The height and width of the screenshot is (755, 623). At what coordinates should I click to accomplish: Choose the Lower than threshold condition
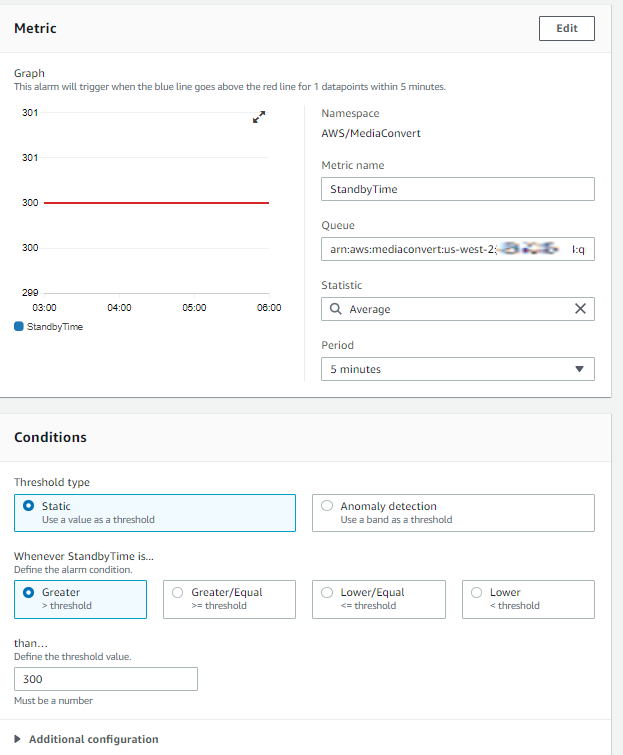(476, 592)
